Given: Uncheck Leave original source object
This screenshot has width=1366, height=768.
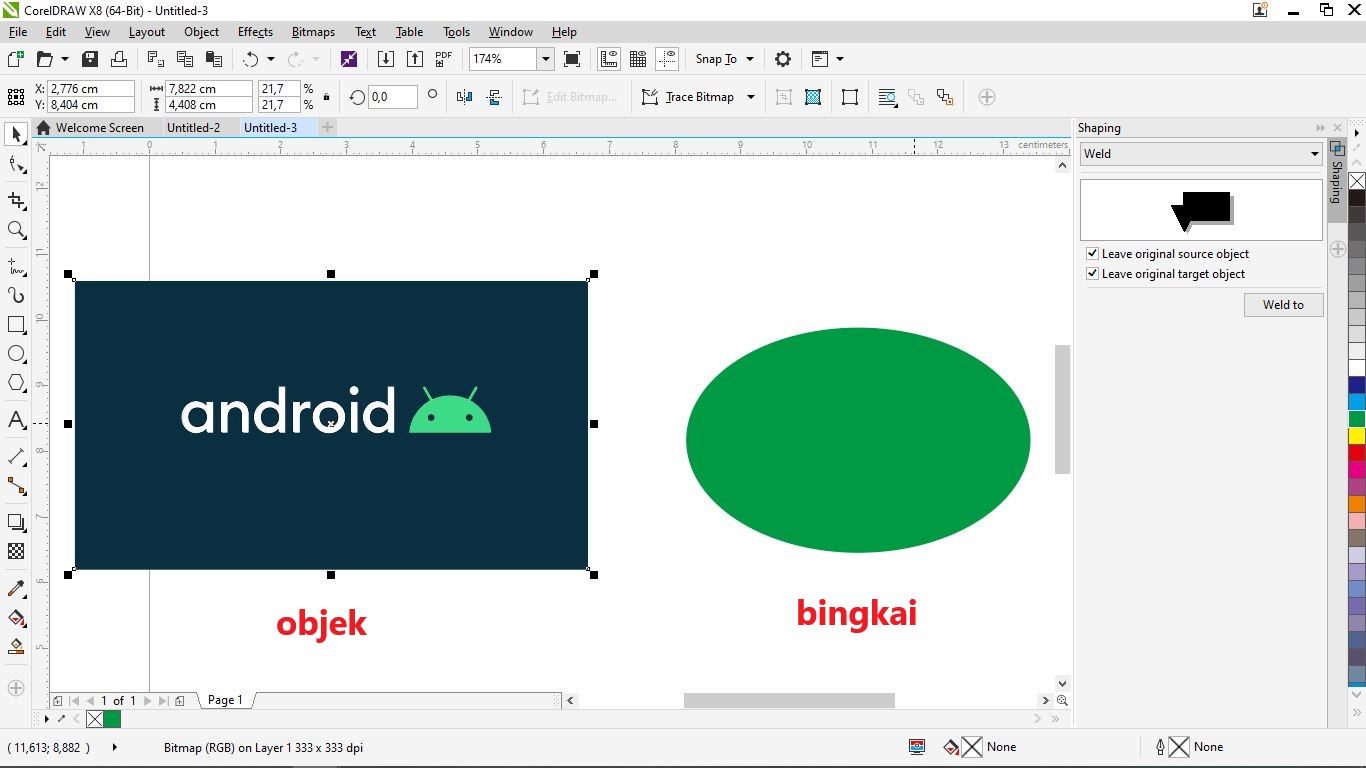Looking at the screenshot, I should [1092, 254].
